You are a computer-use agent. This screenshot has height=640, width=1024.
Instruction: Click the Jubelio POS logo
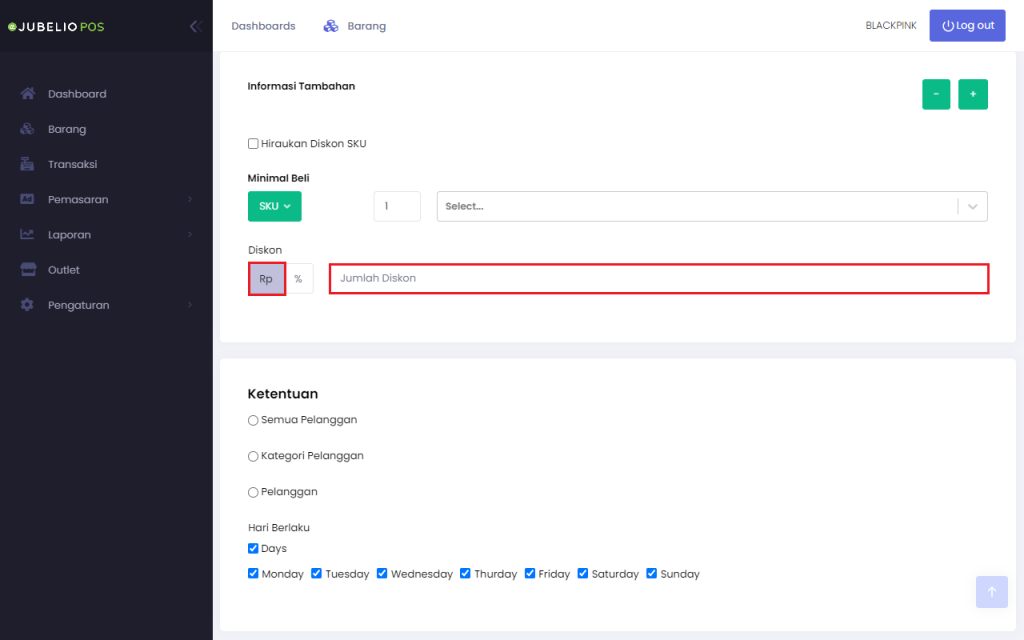56,27
